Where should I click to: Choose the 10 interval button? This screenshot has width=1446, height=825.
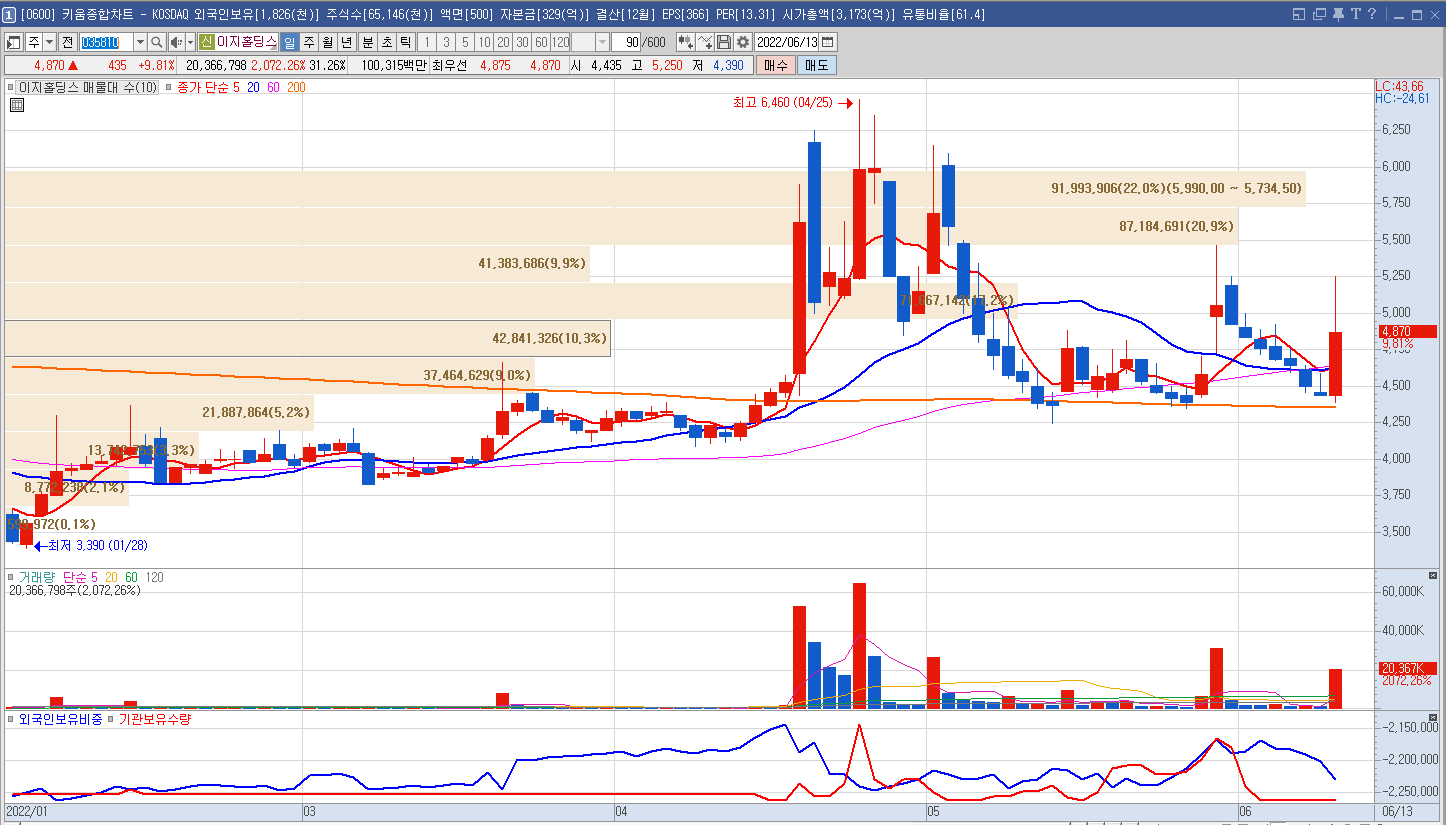coord(484,42)
